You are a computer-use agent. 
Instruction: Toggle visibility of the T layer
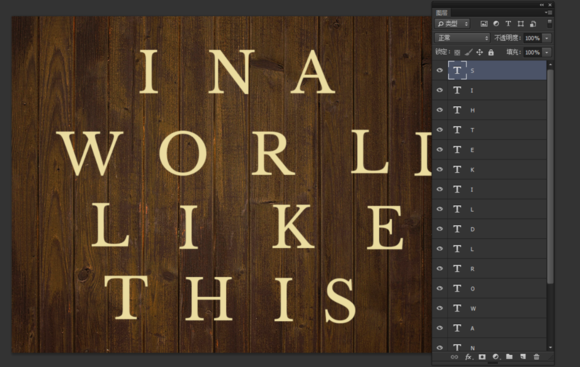(439, 130)
